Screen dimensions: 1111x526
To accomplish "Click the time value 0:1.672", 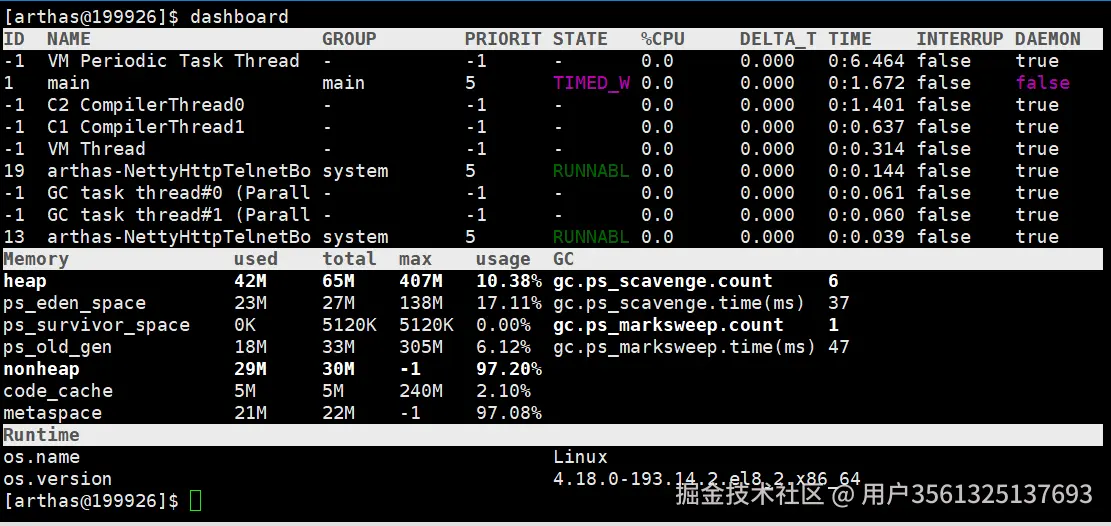I will 866,83.
